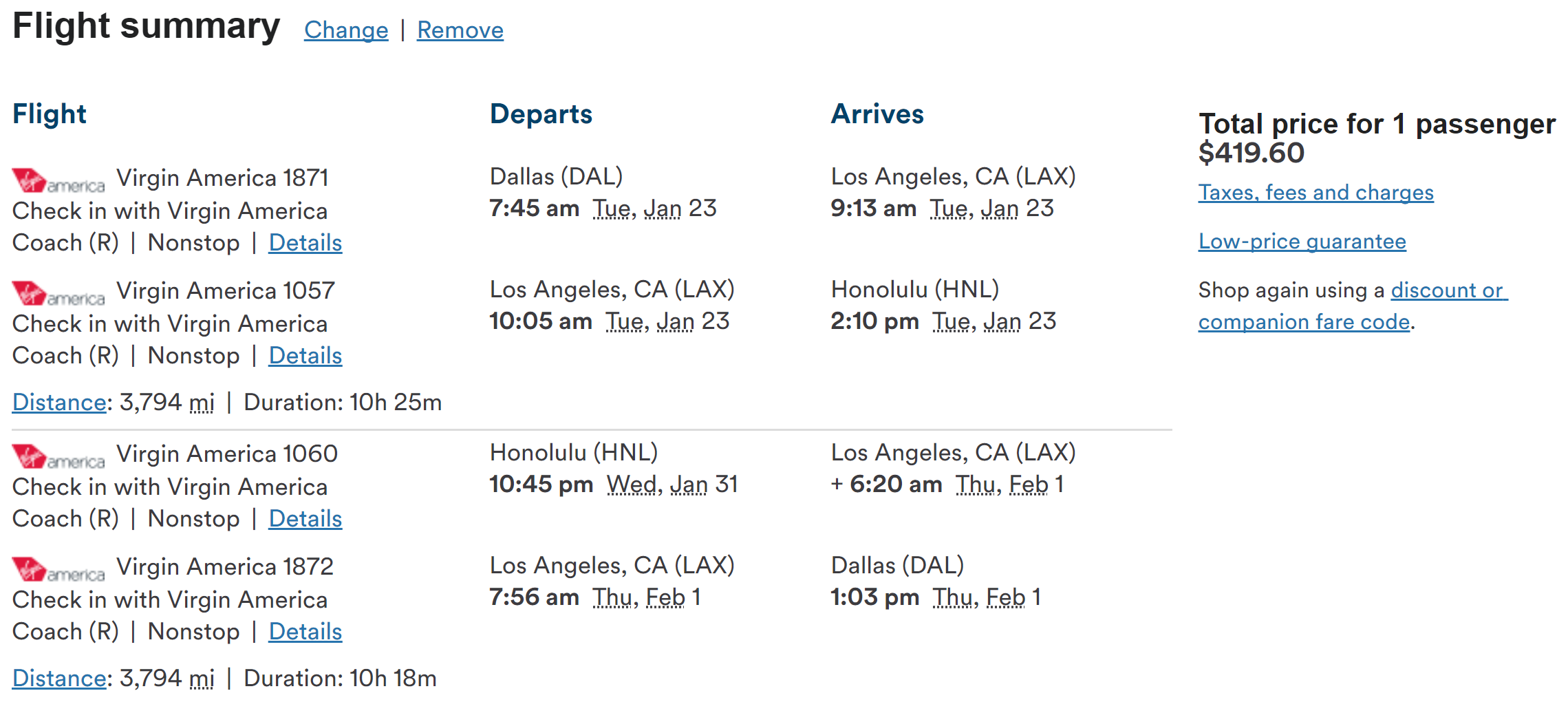The width and height of the screenshot is (1568, 702).
Task: View Details for Virgin America 1060
Action: 305,519
